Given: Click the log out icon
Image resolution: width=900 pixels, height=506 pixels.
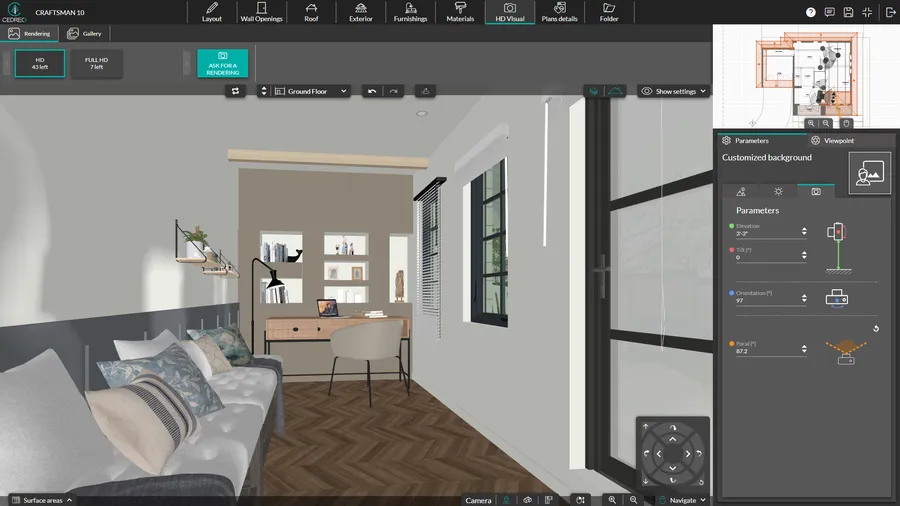Looking at the screenshot, I should tap(890, 12).
